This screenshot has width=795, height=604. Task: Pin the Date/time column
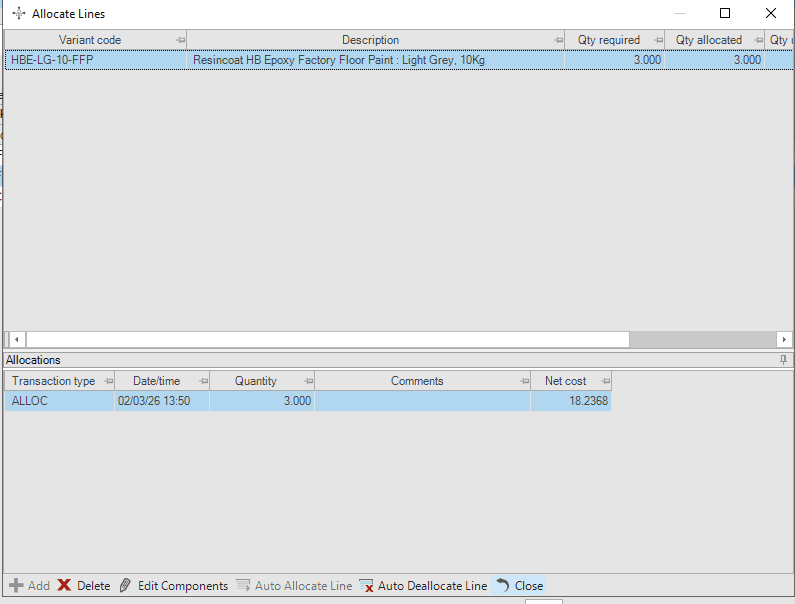pos(203,381)
